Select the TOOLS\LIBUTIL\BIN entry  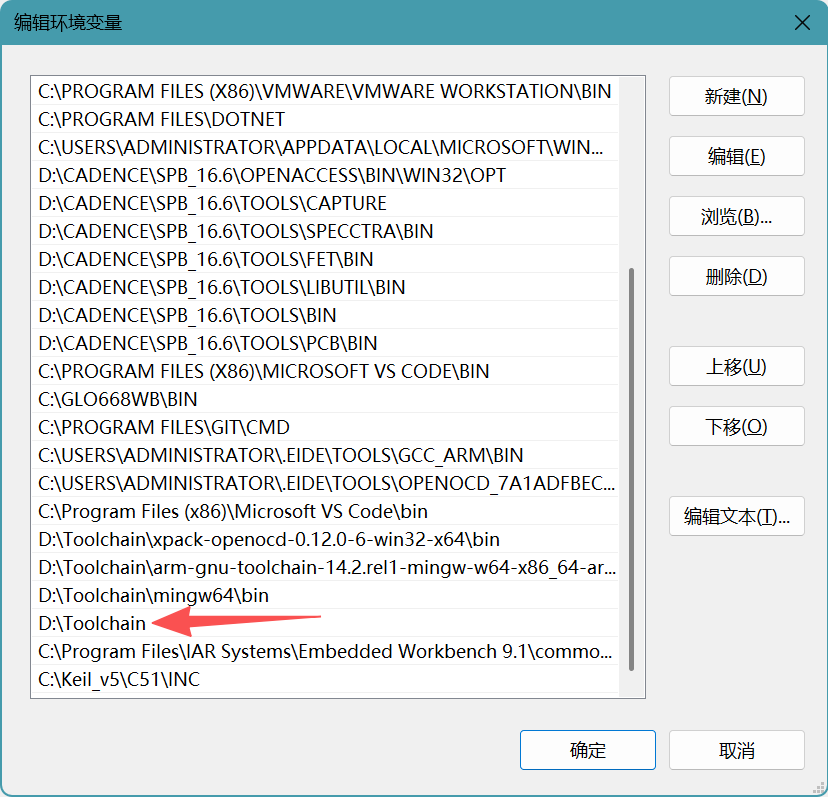coord(325,287)
